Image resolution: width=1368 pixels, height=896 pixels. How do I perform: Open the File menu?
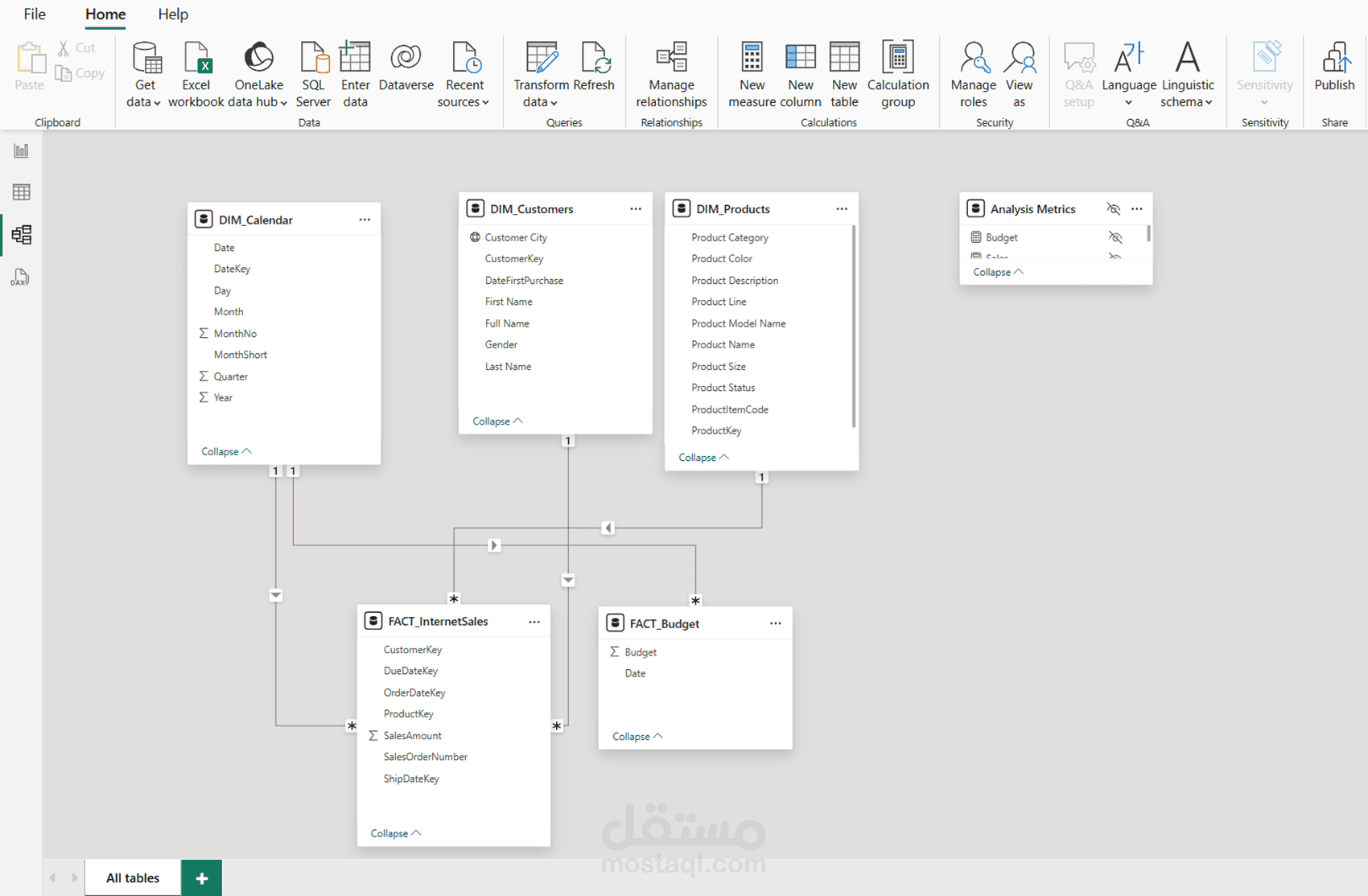35,14
